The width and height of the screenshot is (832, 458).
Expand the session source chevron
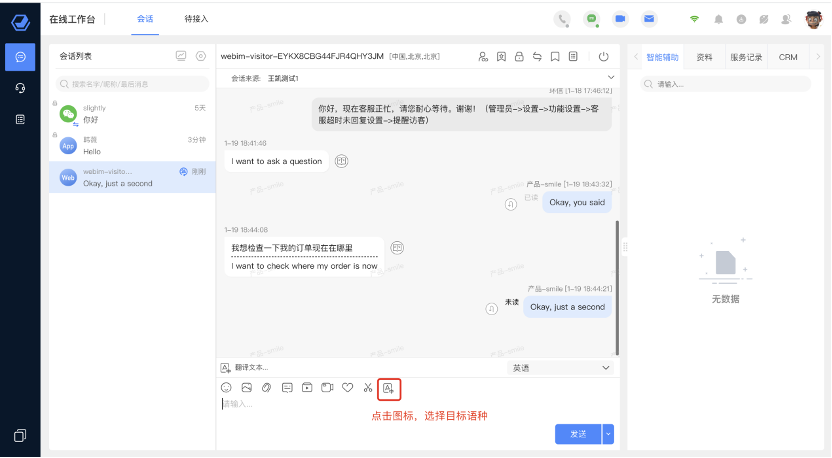point(611,77)
